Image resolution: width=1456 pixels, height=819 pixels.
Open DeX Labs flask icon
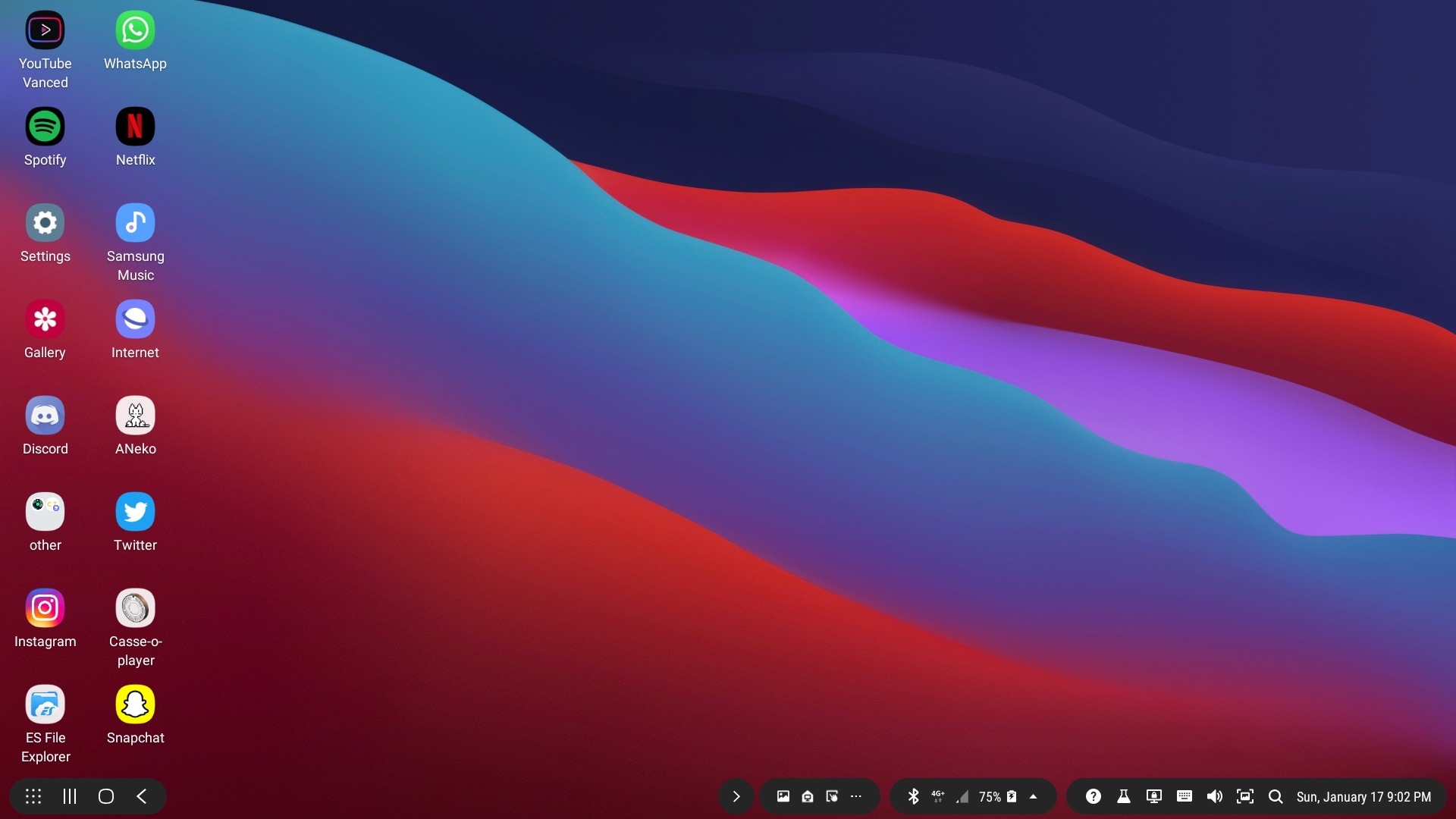coord(1124,796)
